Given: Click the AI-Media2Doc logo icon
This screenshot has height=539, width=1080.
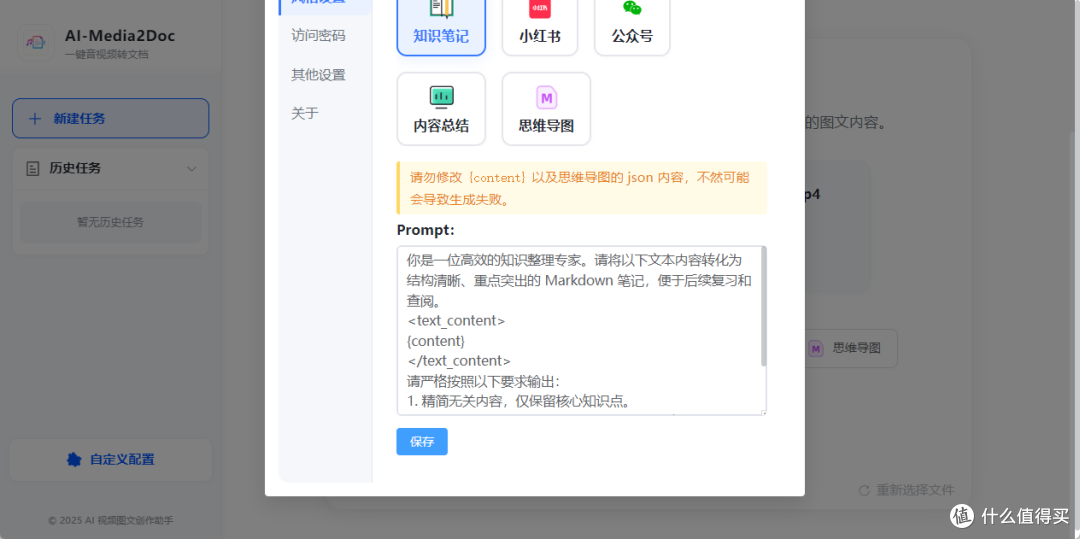Looking at the screenshot, I should click(x=35, y=43).
